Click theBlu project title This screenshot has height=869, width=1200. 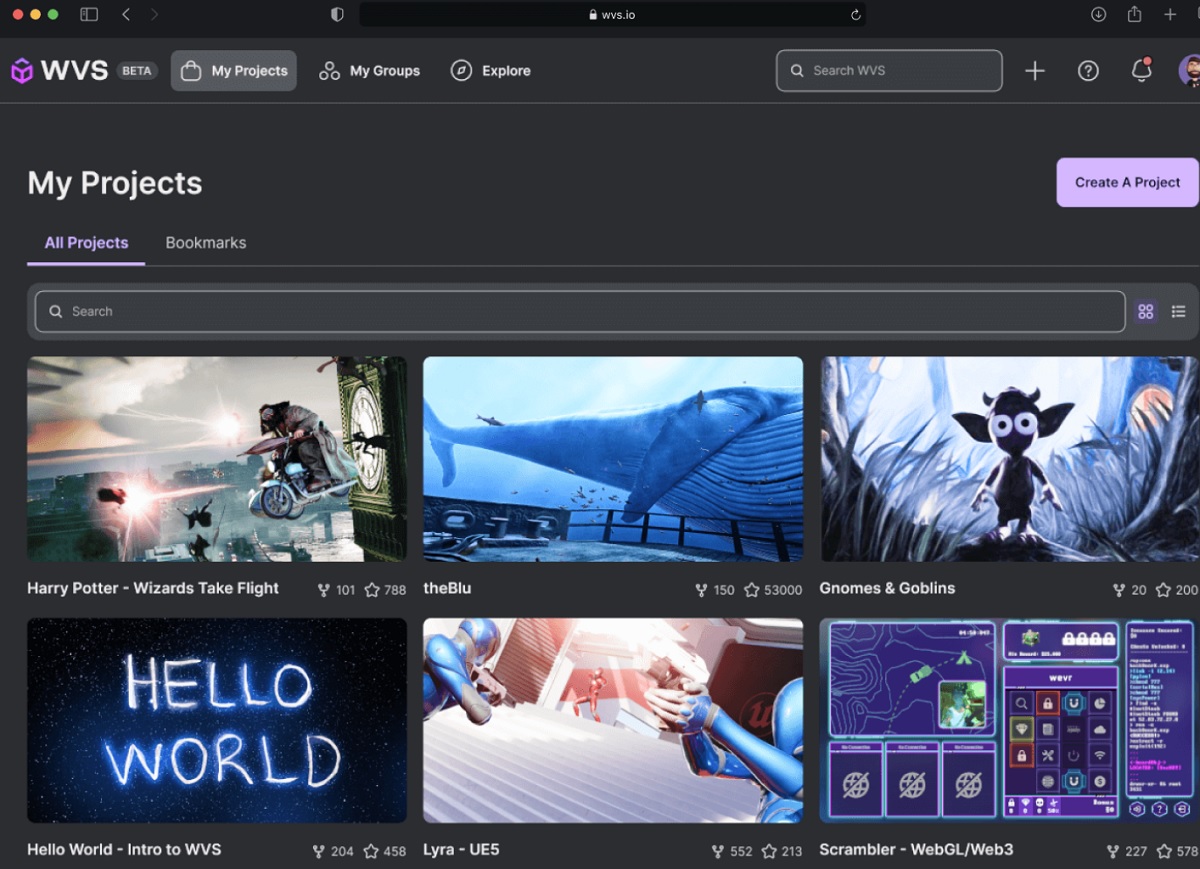(447, 588)
